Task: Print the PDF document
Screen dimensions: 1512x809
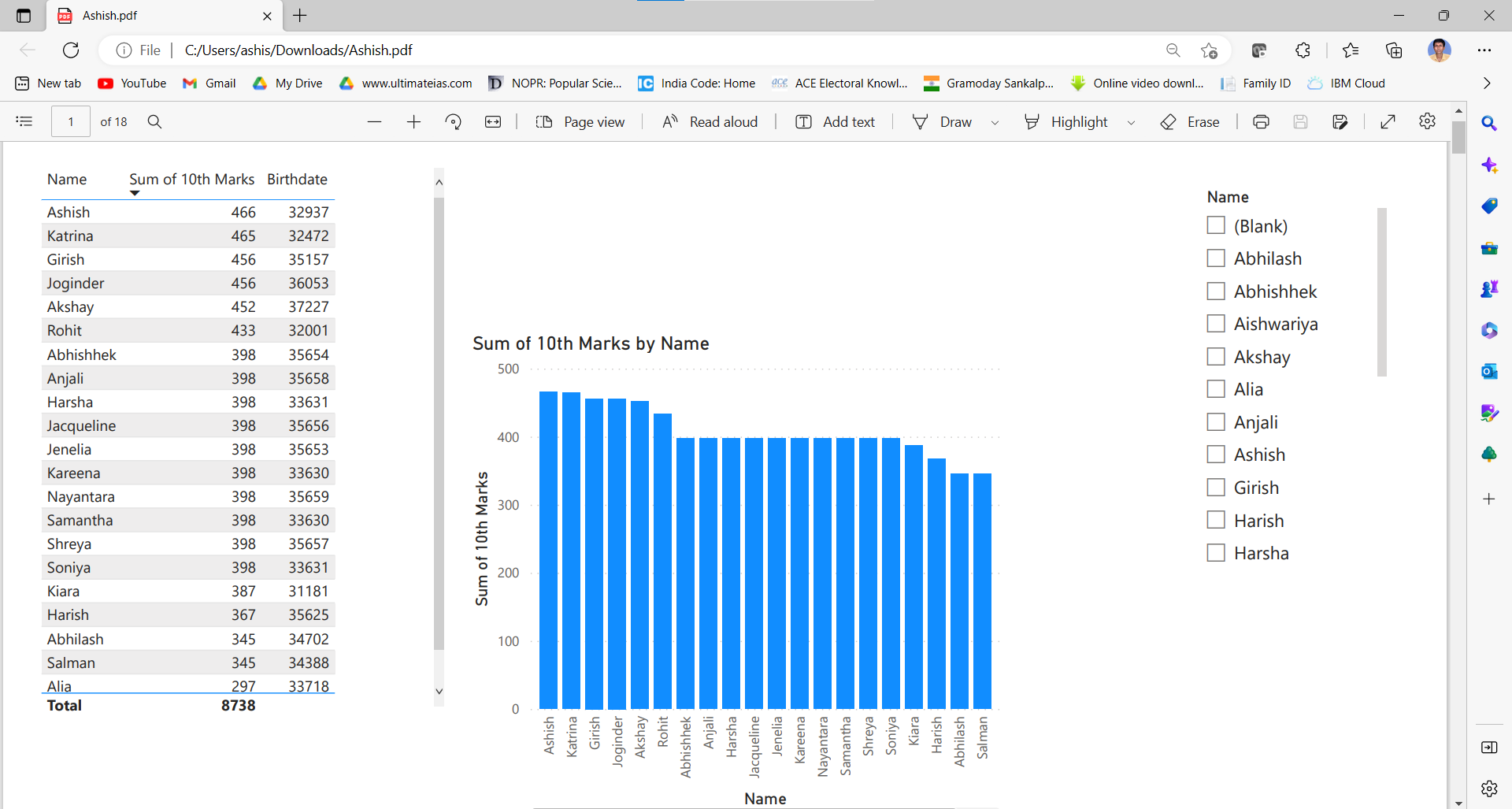Action: [x=1261, y=121]
